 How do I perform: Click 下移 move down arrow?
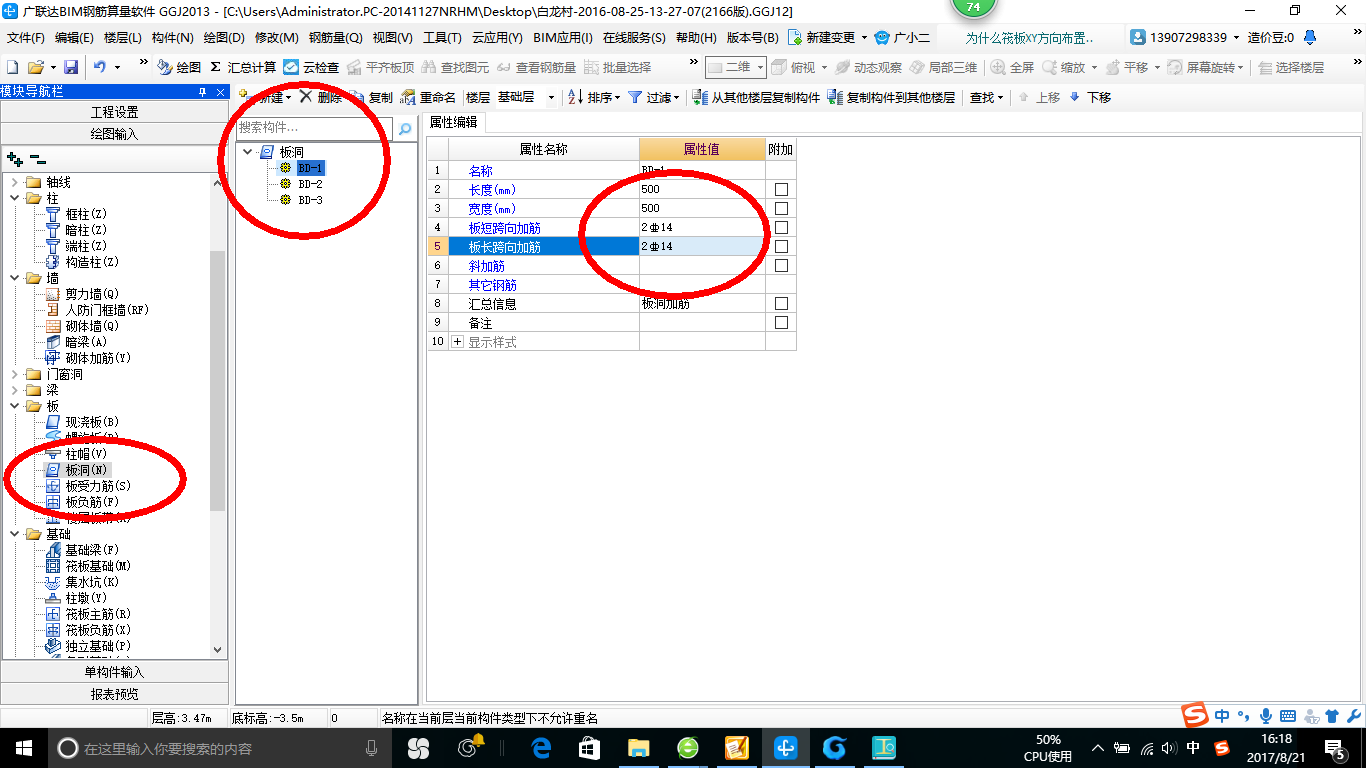1090,97
